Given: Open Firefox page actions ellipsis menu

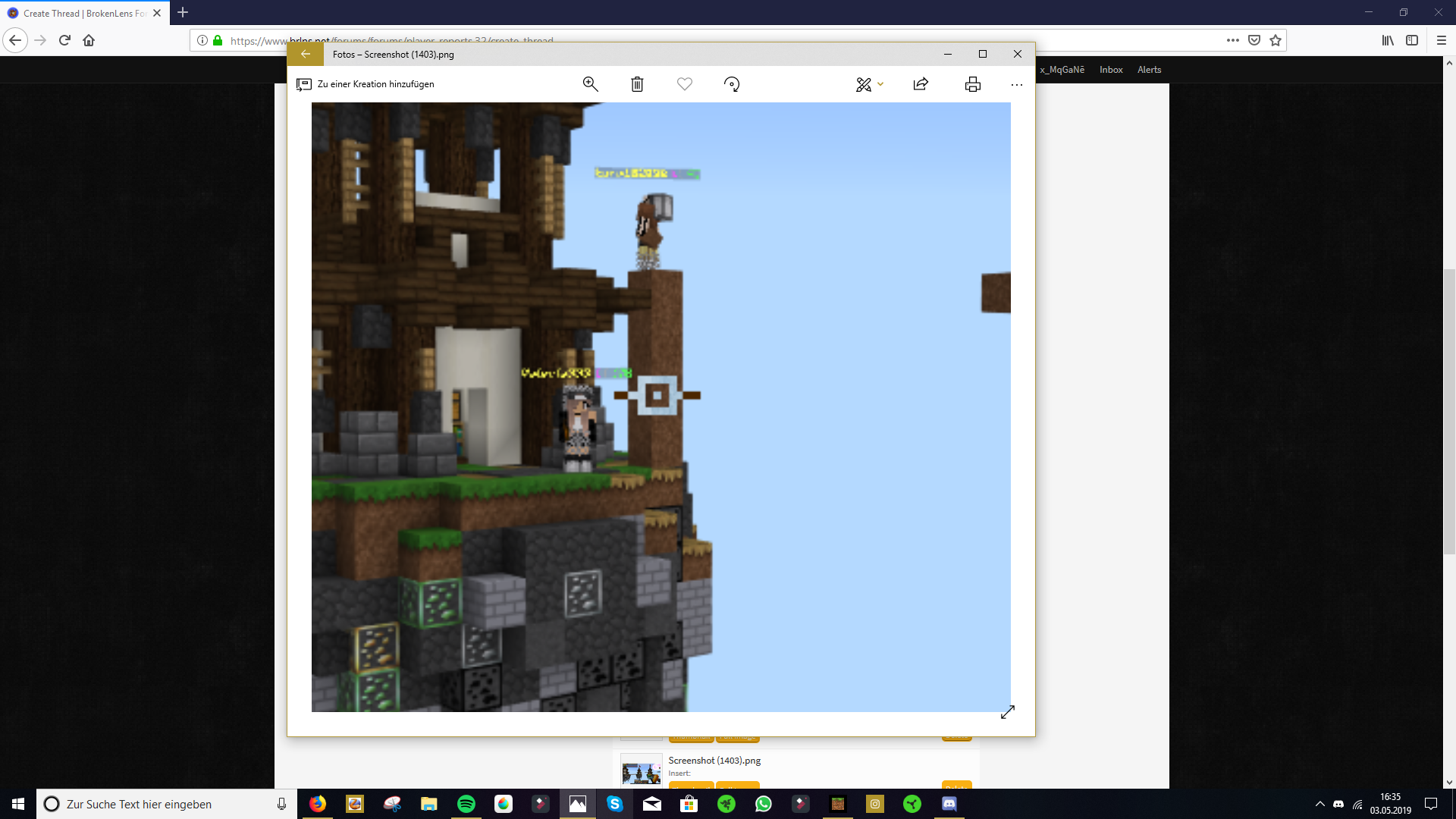Looking at the screenshot, I should click(1233, 40).
